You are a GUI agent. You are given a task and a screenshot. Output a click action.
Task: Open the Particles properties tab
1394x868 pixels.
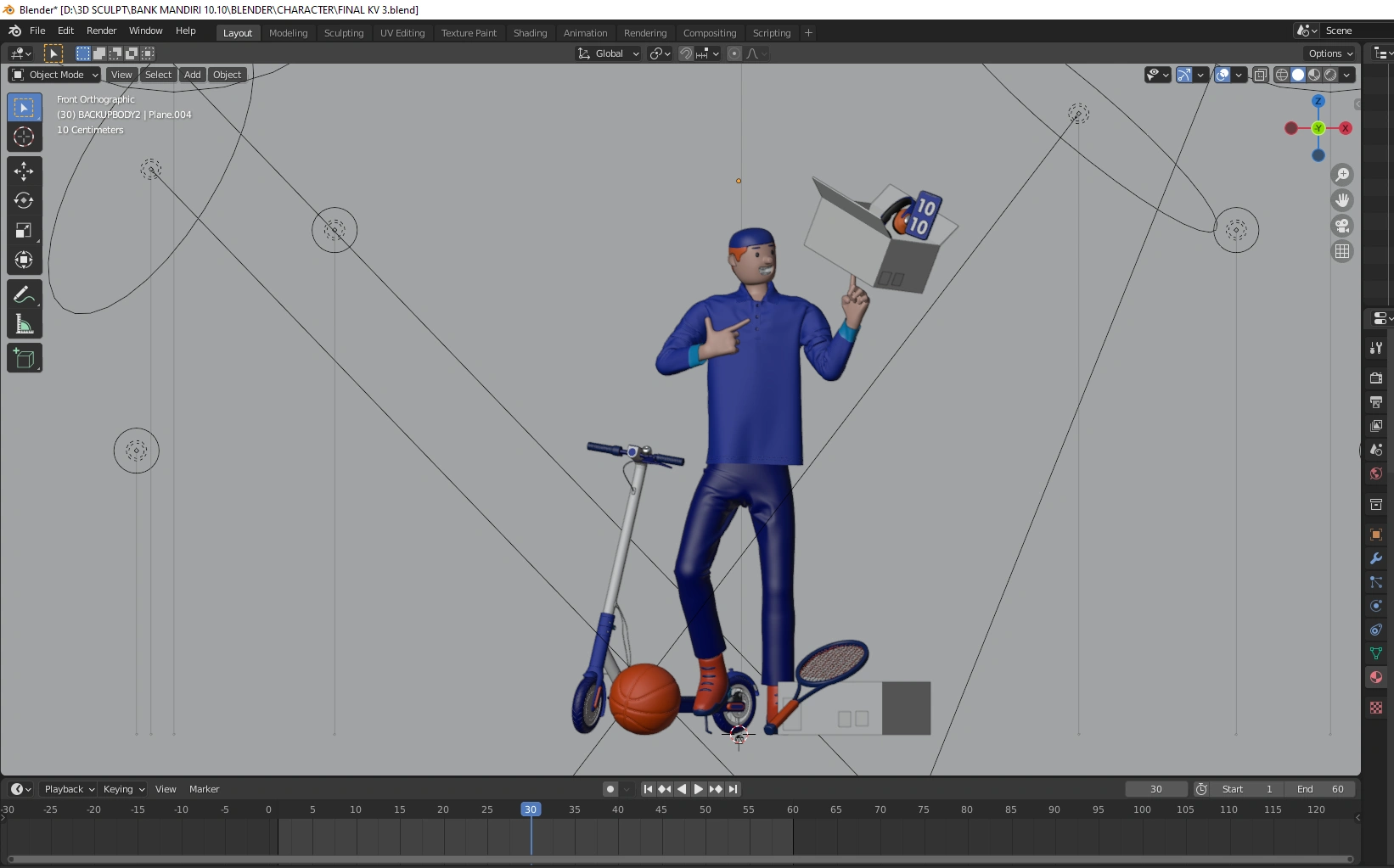[1376, 582]
